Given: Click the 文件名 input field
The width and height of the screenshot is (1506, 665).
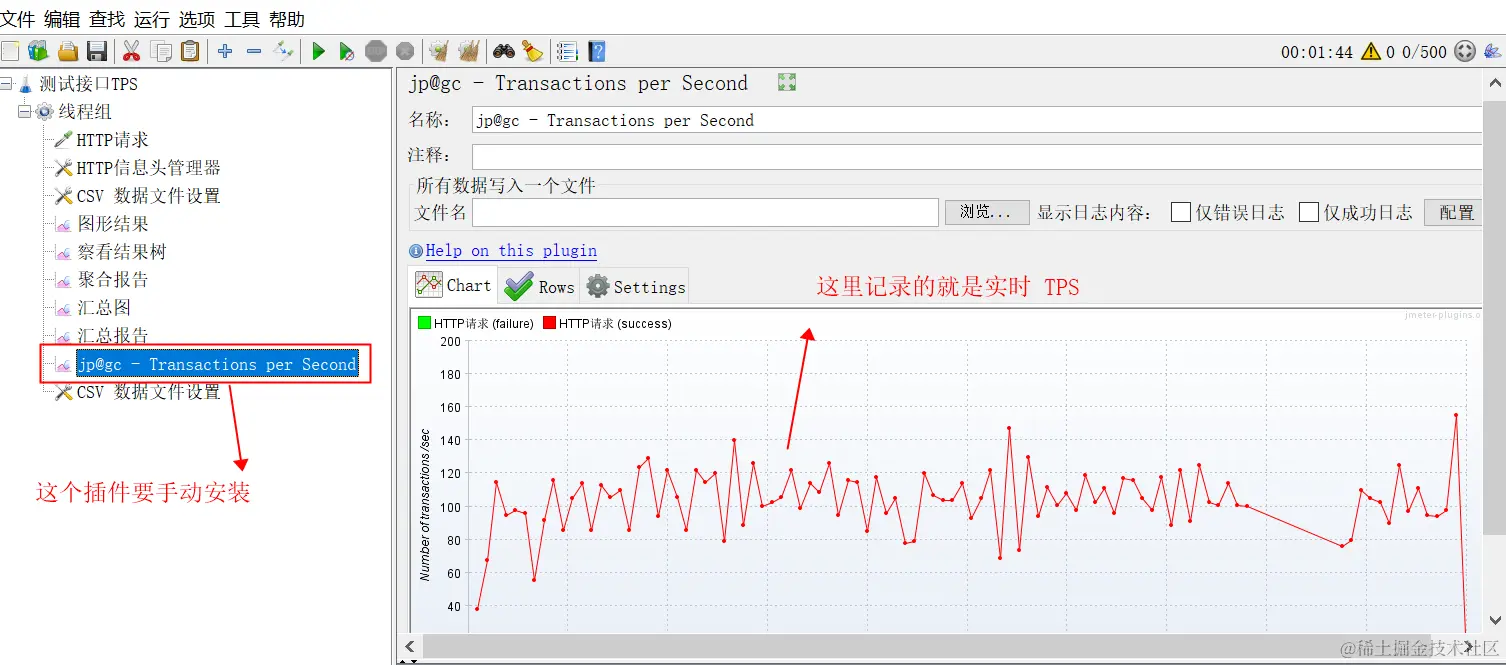Looking at the screenshot, I should (705, 212).
